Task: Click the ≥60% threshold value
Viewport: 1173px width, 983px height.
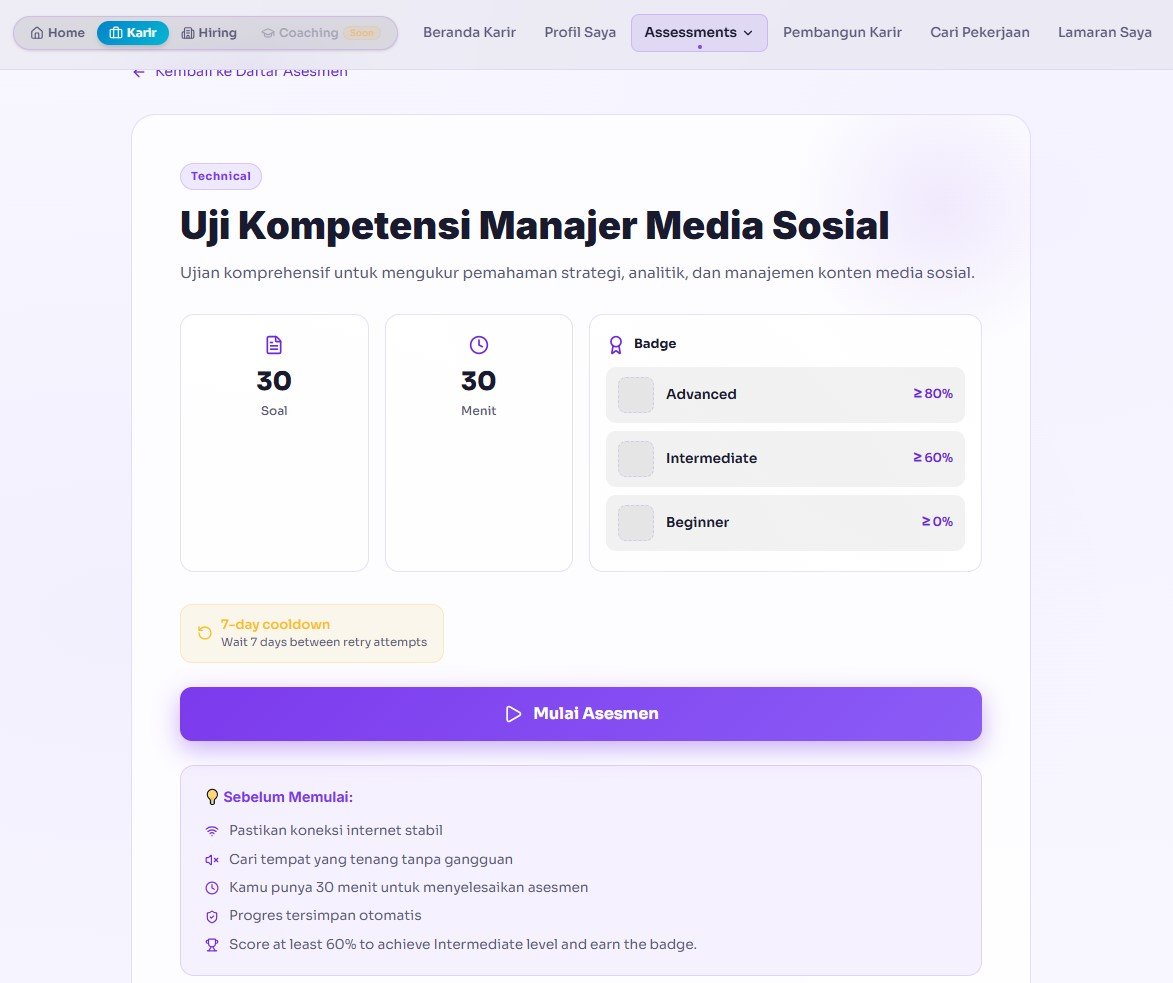Action: click(933, 458)
